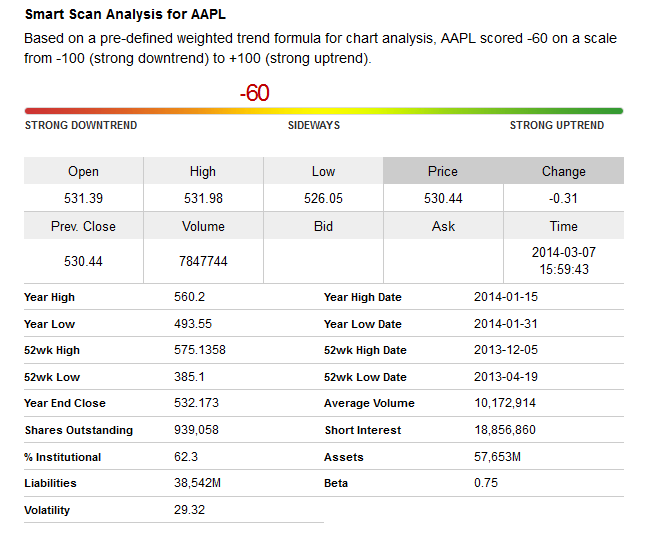Image resolution: width=648 pixels, height=536 pixels.
Task: Click the 'Year End Close' label
Action: point(65,403)
